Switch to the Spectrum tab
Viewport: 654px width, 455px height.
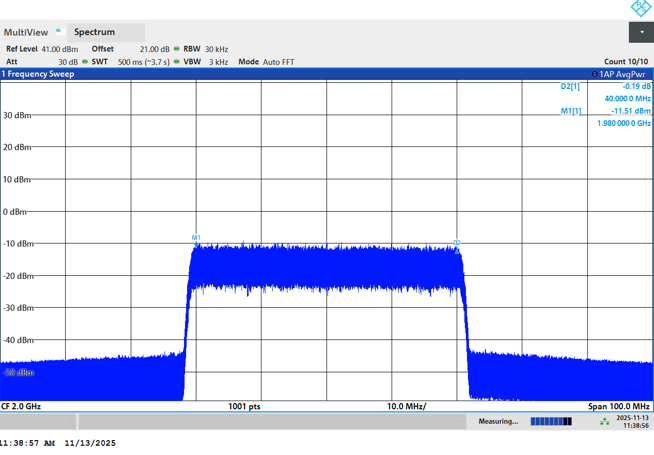point(95,32)
